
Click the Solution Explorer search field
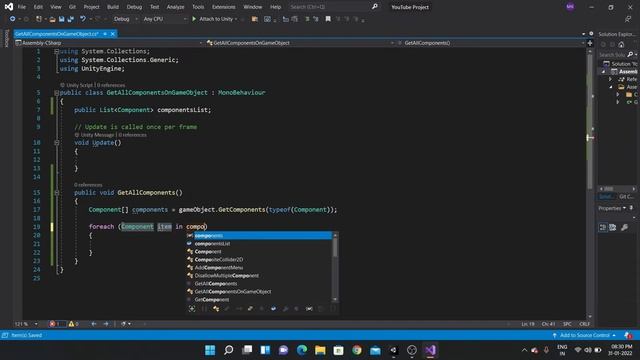[612, 55]
